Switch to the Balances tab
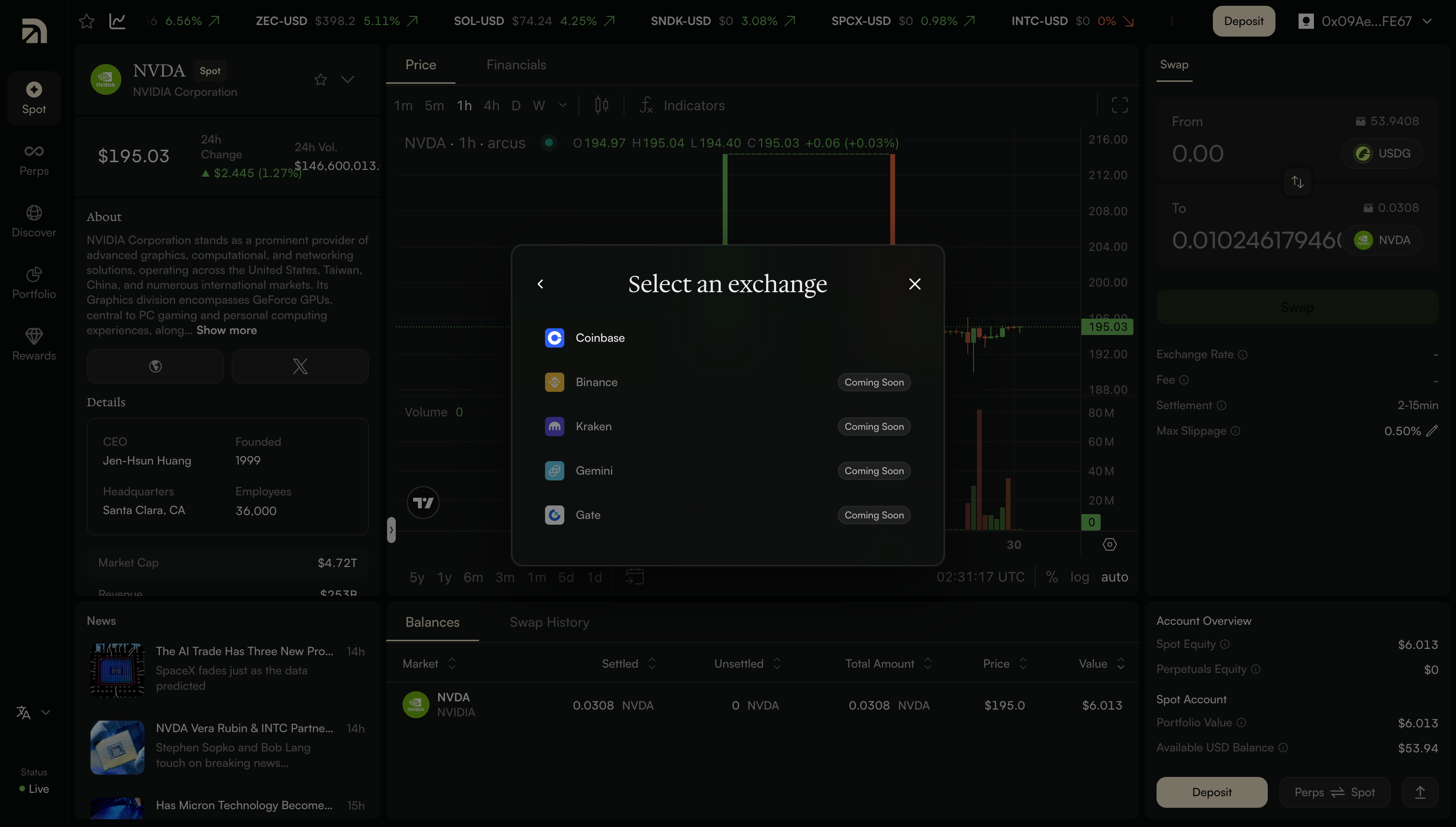This screenshot has width=1456, height=827. (432, 622)
